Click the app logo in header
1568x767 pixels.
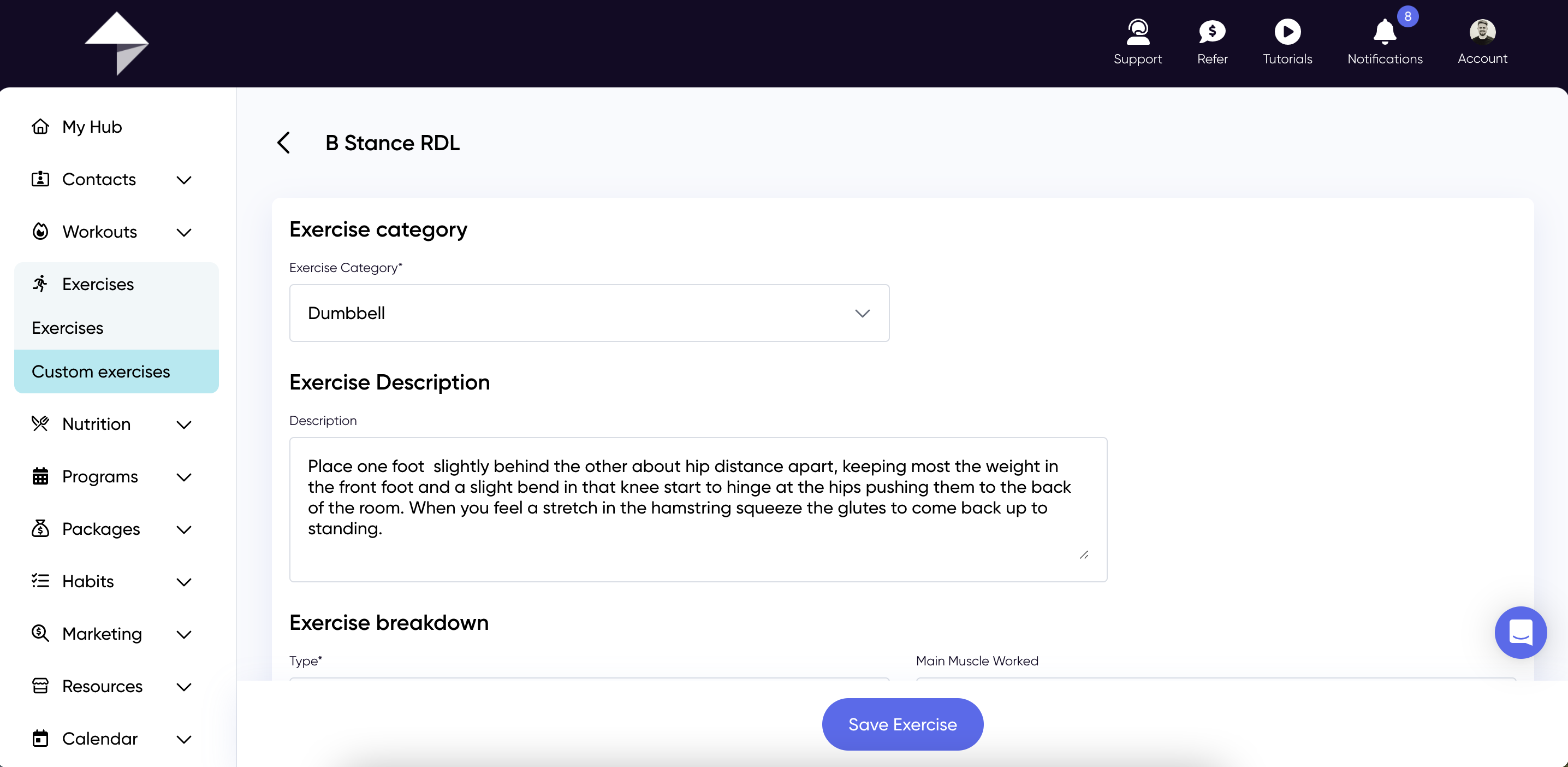(116, 43)
